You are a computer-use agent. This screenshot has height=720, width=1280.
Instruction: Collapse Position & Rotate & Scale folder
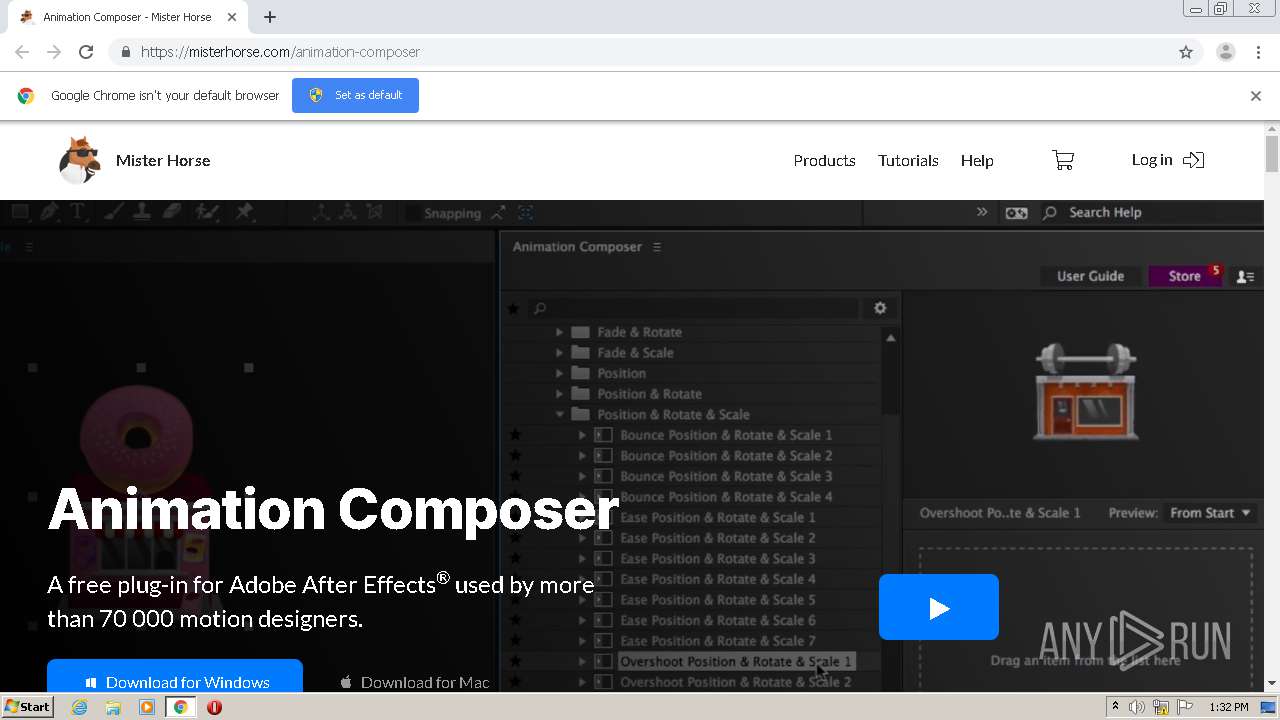coord(559,414)
